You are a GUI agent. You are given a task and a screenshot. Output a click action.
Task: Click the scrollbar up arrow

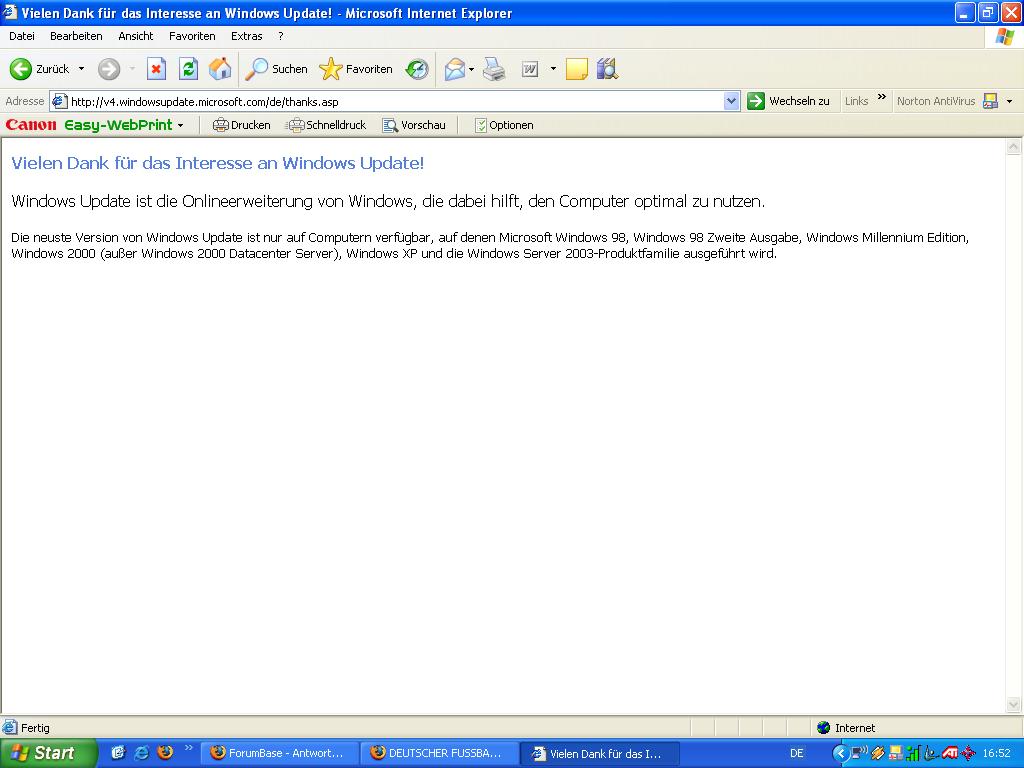1014,147
